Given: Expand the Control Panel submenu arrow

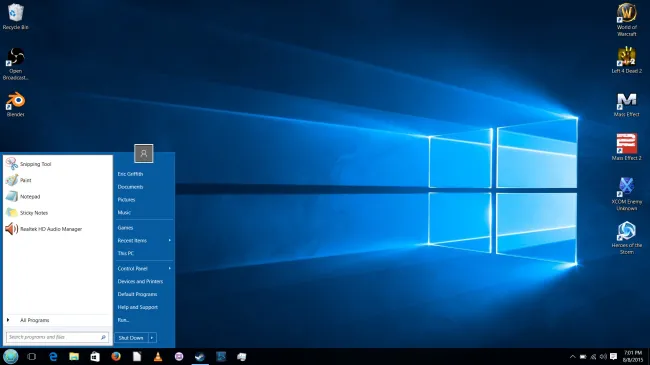Looking at the screenshot, I should 170,269.
